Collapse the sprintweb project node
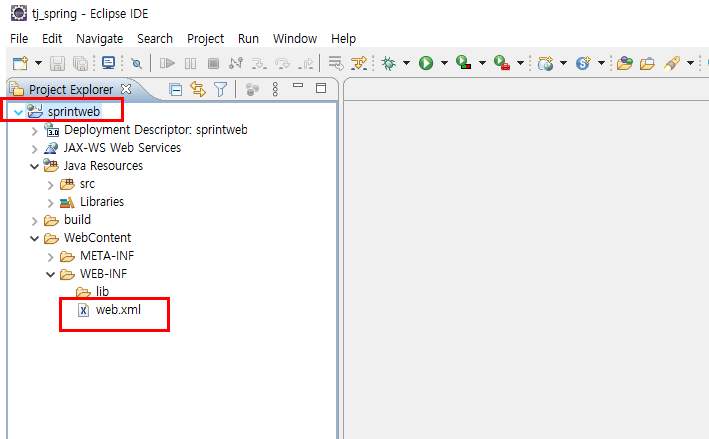 point(19,112)
